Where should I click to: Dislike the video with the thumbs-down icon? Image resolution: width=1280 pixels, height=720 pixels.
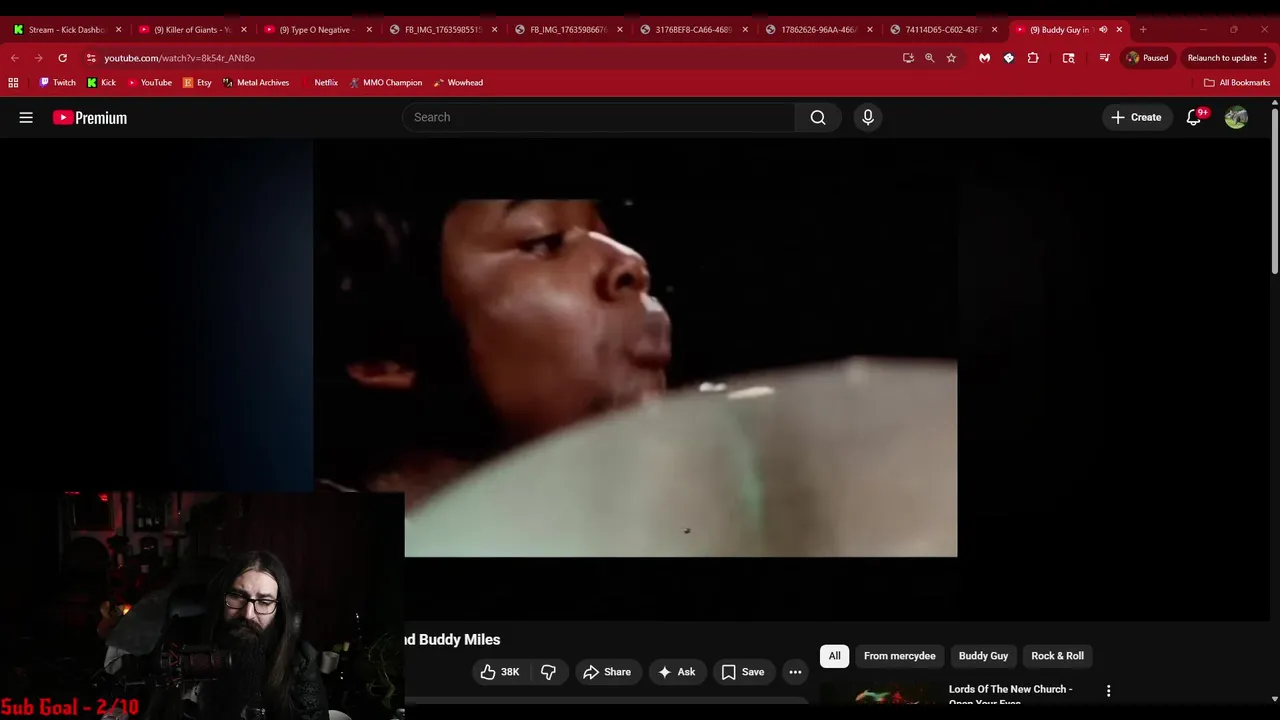point(548,672)
